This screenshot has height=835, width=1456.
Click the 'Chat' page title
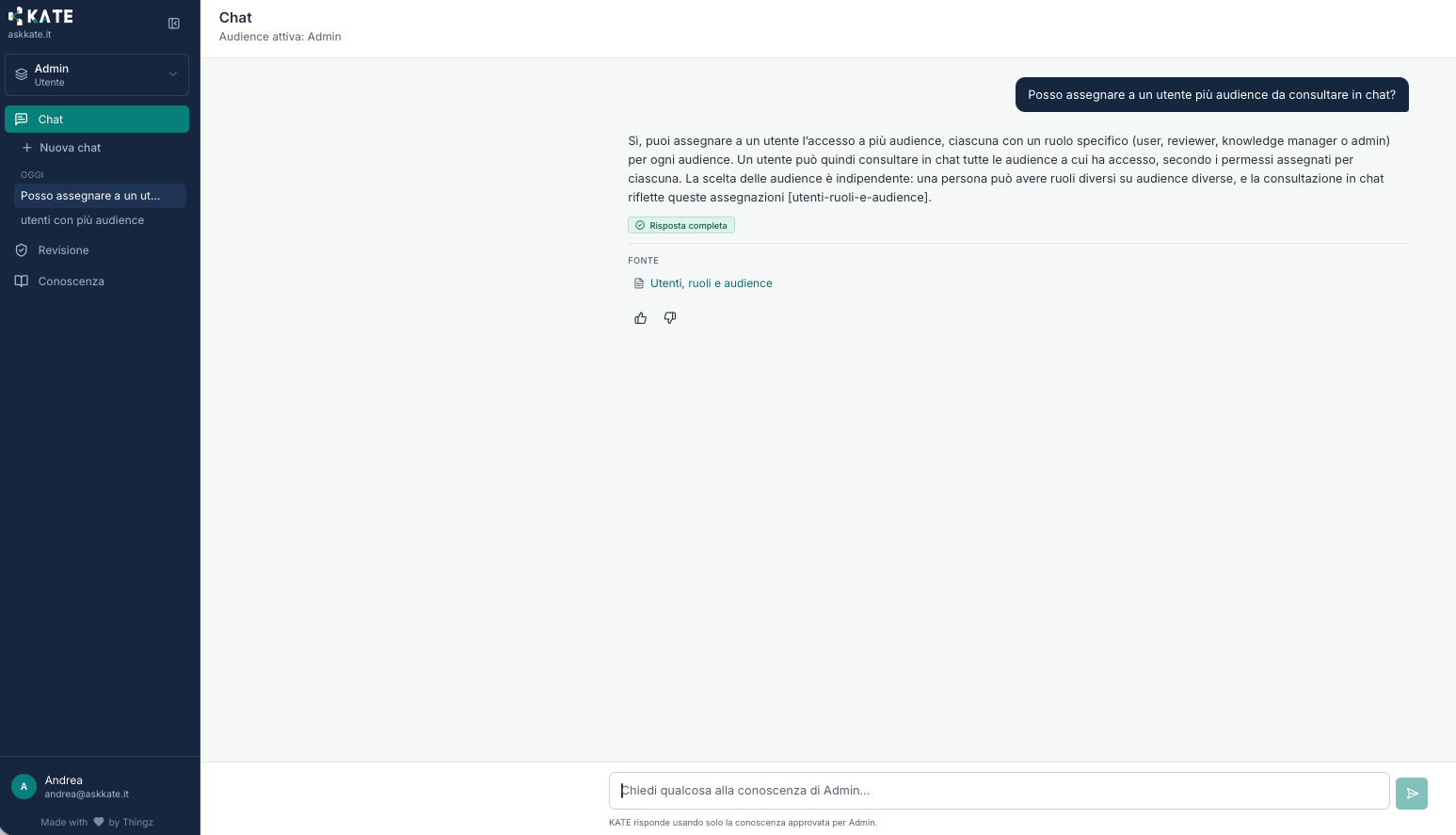[235, 18]
